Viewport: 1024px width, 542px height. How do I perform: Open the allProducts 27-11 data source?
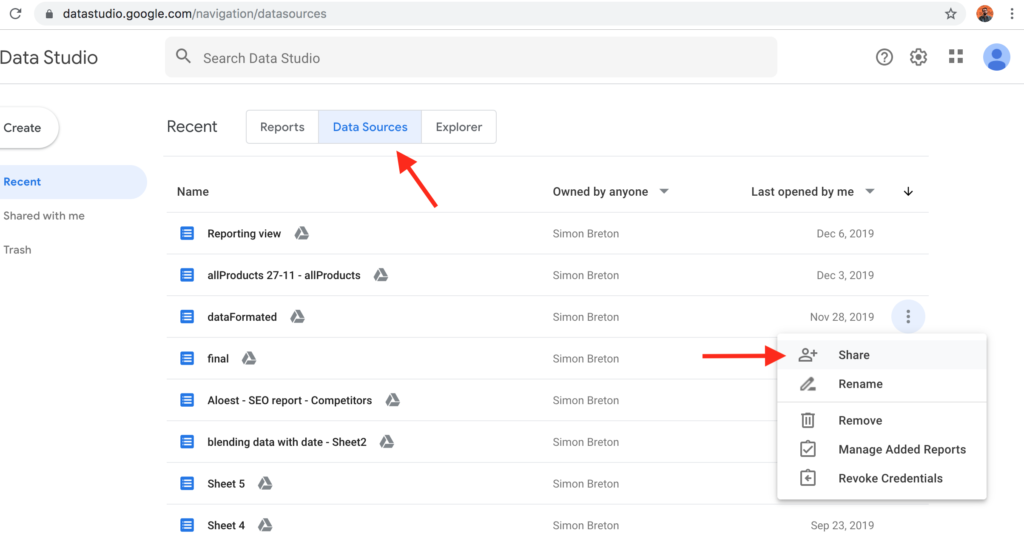point(283,275)
